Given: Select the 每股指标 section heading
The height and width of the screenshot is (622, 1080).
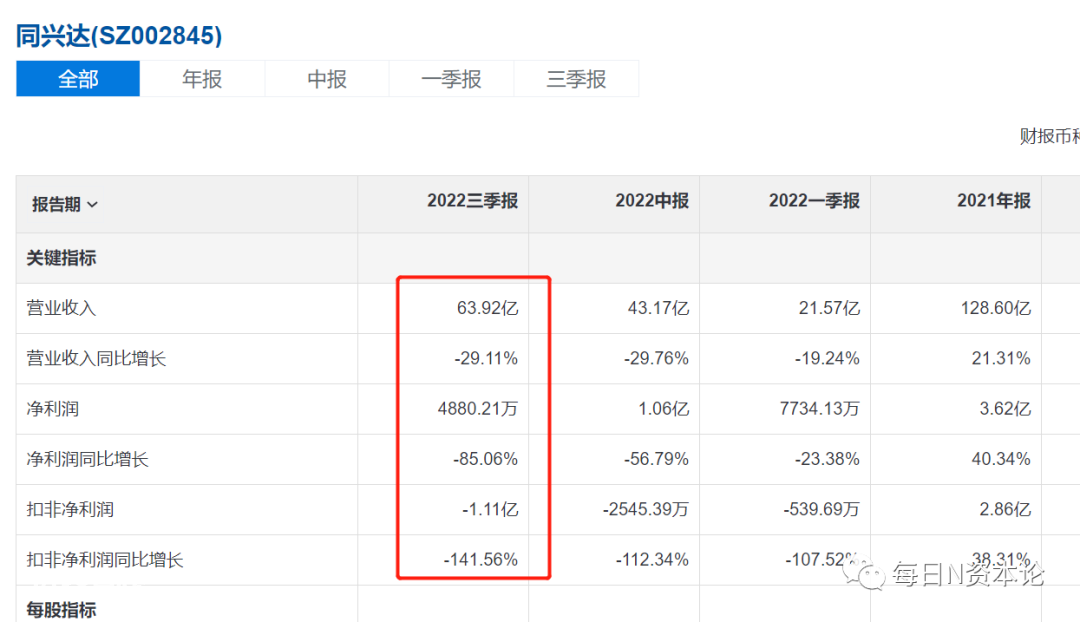Looking at the screenshot, I should [x=61, y=610].
